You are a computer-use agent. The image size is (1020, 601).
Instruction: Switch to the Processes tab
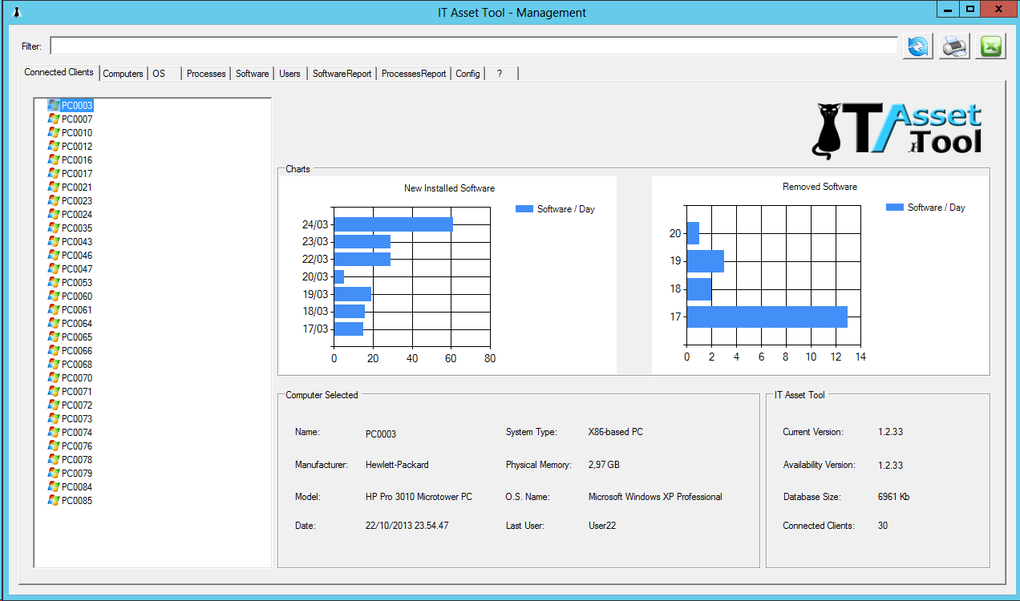[206, 73]
